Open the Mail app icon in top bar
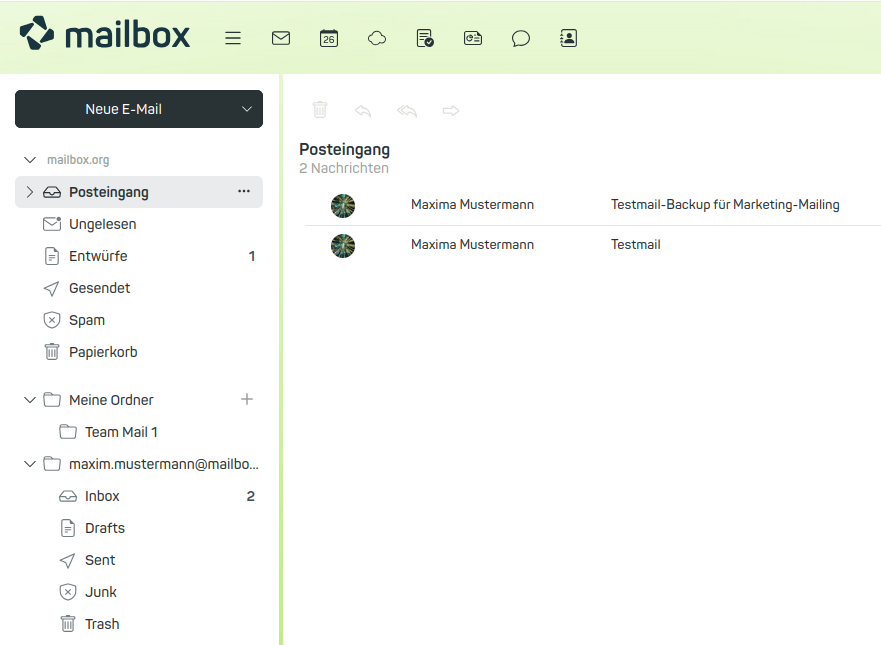Screen dimensions: 881x645 281,38
